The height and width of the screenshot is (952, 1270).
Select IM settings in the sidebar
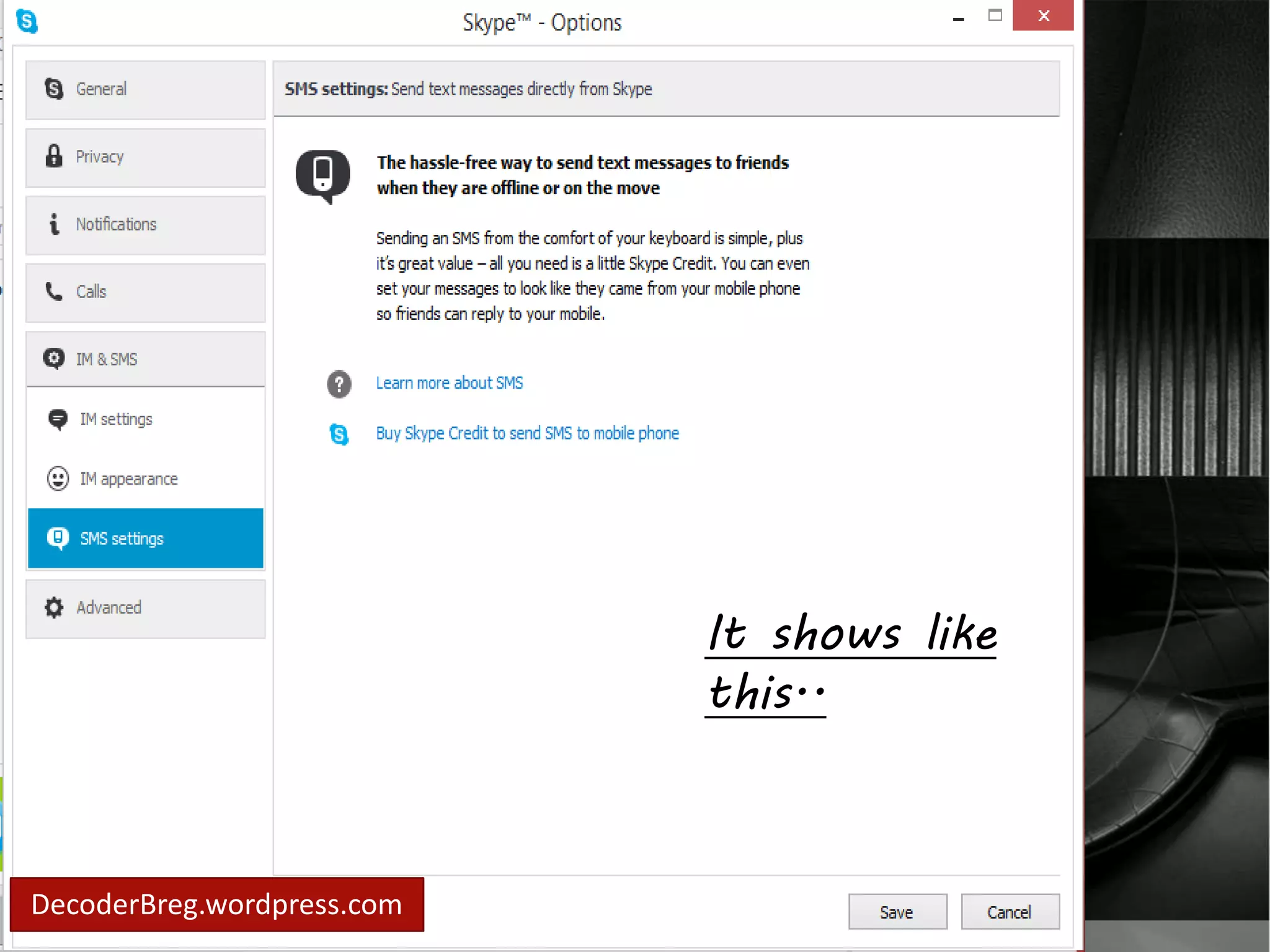pyautogui.click(x=145, y=420)
